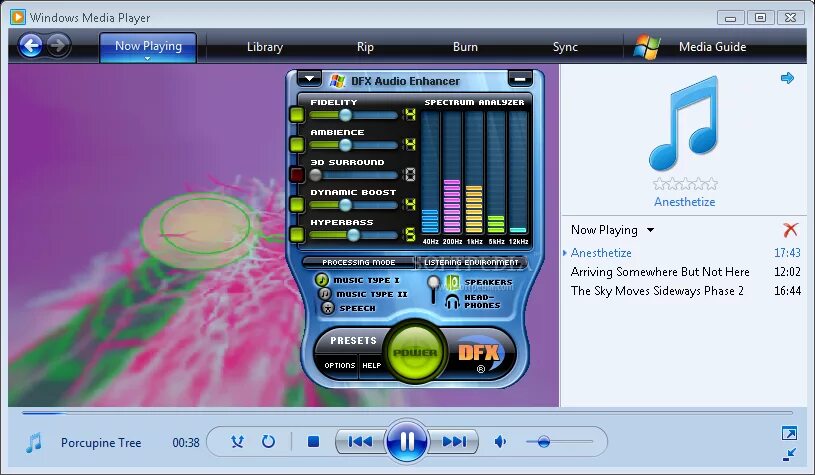Open the Now Playing tab dropdown arrow

click(x=148, y=59)
